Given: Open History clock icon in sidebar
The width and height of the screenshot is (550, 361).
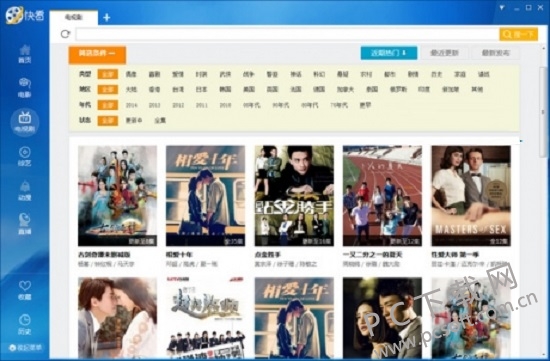Looking at the screenshot, I should pos(25,325).
